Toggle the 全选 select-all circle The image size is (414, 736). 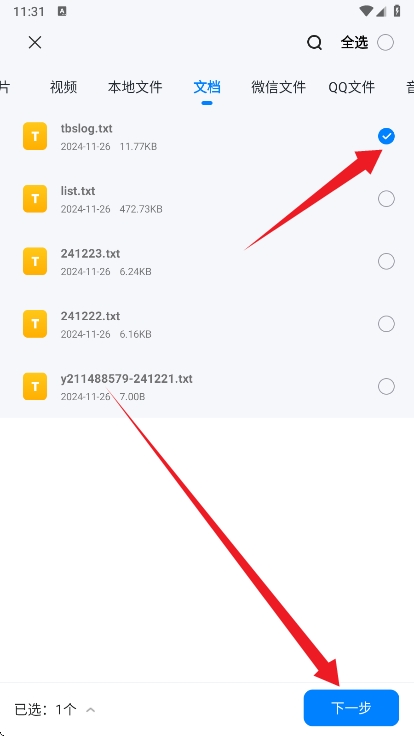pos(385,43)
